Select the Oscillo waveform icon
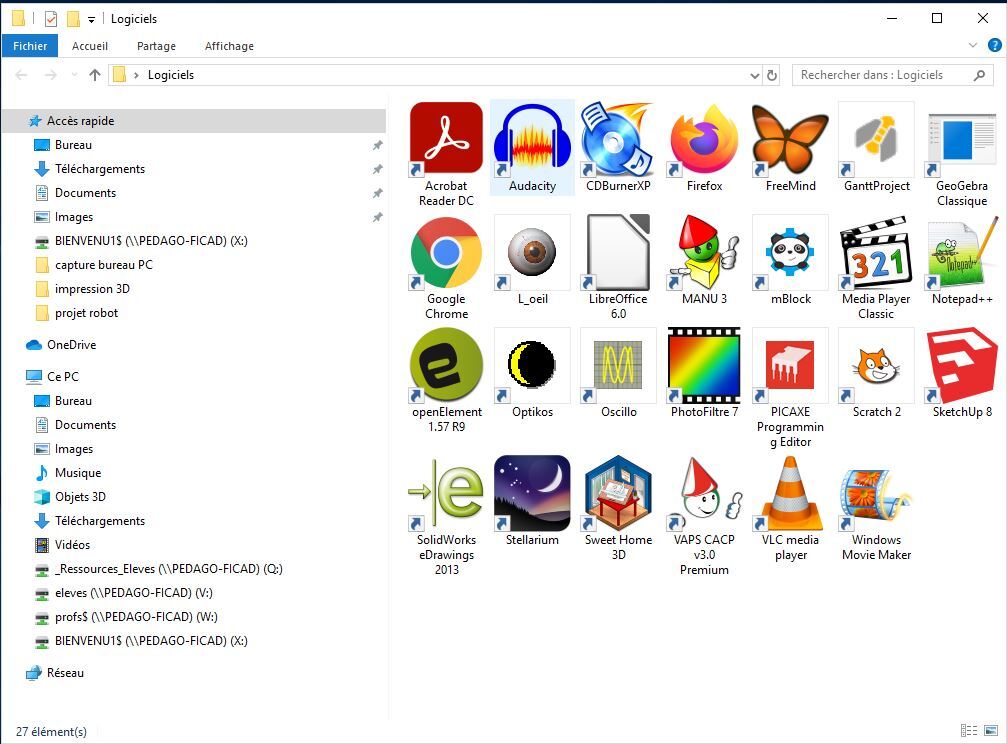The height and width of the screenshot is (744, 1007). pyautogui.click(x=618, y=366)
